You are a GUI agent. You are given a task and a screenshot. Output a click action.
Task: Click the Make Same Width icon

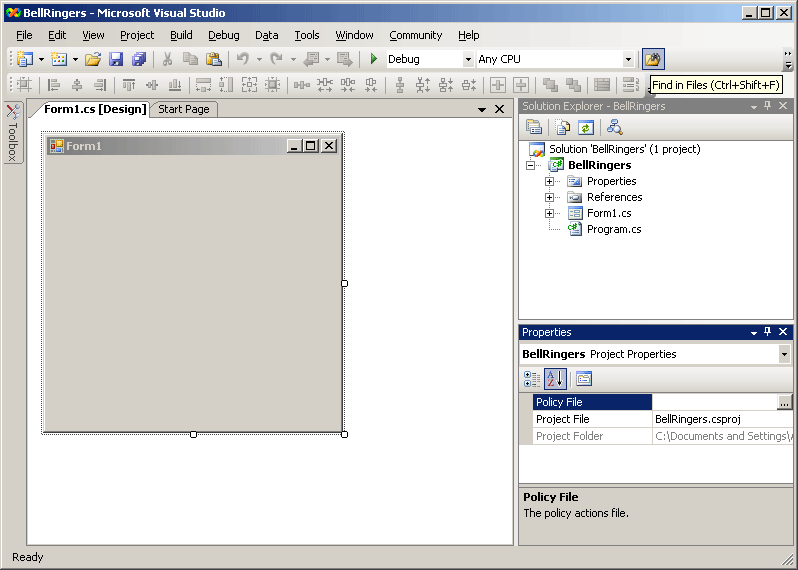point(204,84)
